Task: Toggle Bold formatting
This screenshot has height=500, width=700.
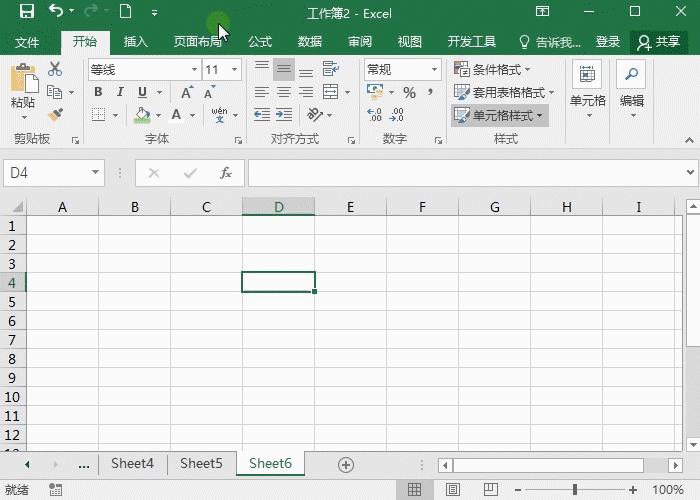Action: (98, 92)
